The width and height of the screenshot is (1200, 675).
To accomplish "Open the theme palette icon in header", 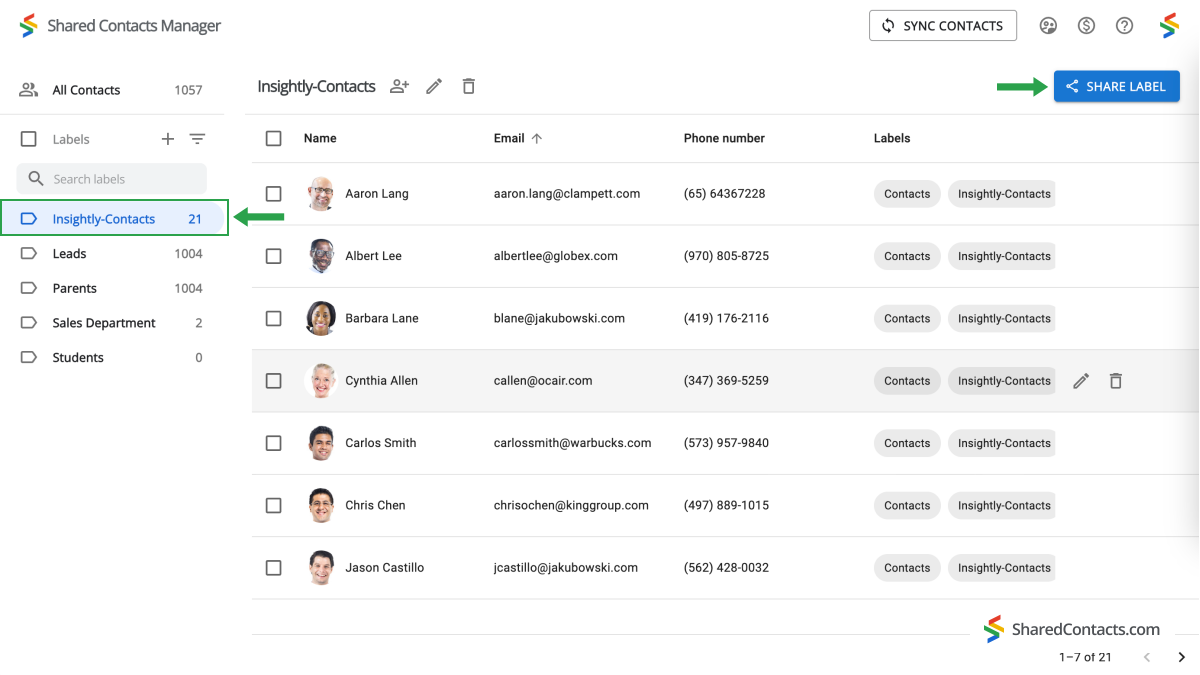I will click(1048, 26).
